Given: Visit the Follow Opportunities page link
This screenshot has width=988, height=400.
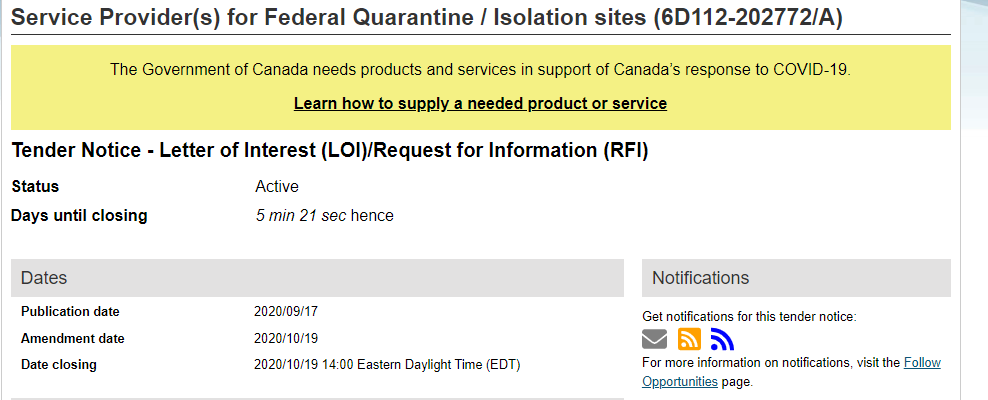Looking at the screenshot, I should tap(922, 363).
